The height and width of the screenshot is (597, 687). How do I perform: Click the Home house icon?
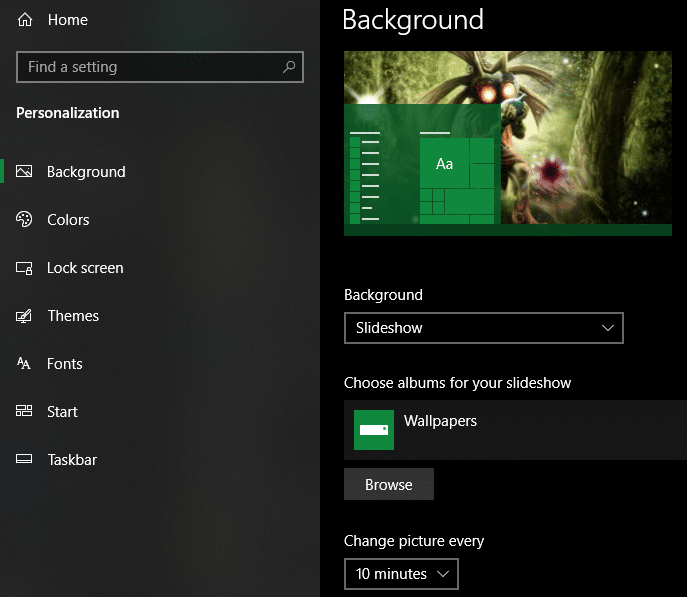(25, 20)
